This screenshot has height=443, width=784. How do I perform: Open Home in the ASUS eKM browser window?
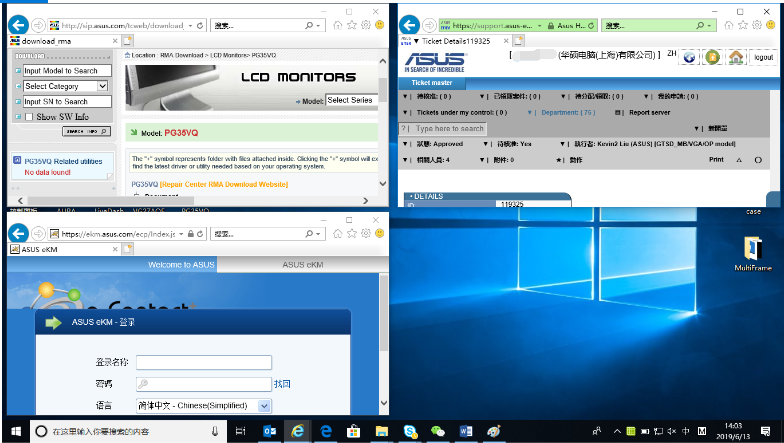pos(338,234)
